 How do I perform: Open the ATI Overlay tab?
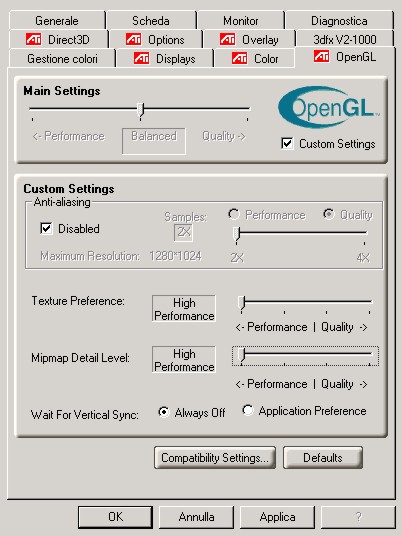point(250,40)
